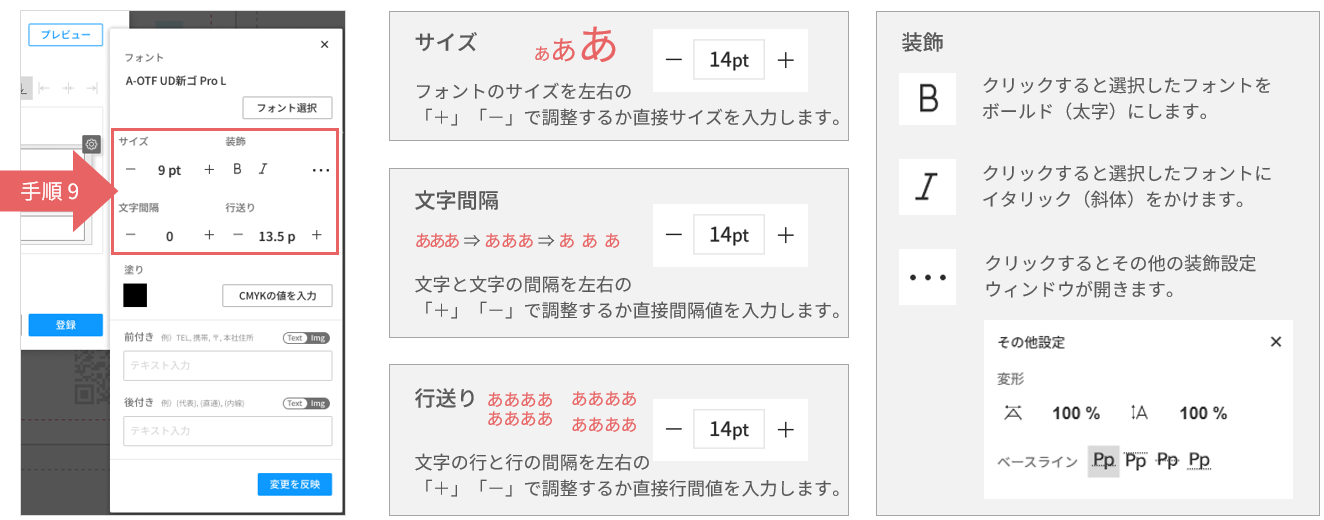
Task: Select the strikethrough-style Pp baseline option
Action: pyautogui.click(x=1167, y=460)
